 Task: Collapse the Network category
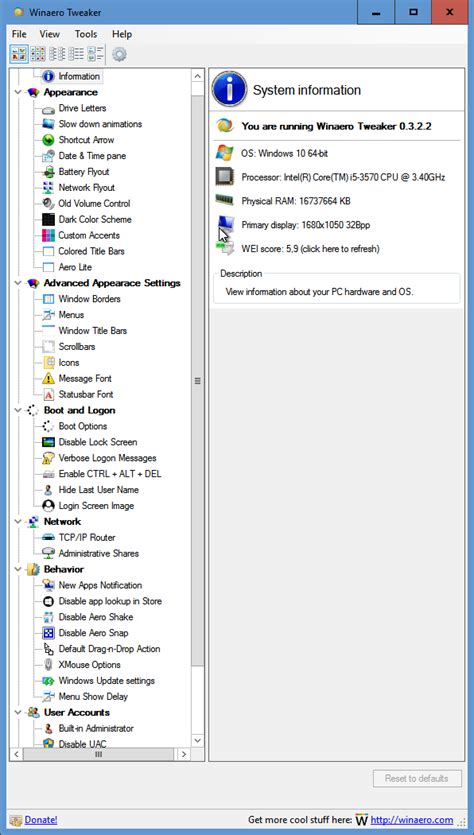tap(19, 521)
